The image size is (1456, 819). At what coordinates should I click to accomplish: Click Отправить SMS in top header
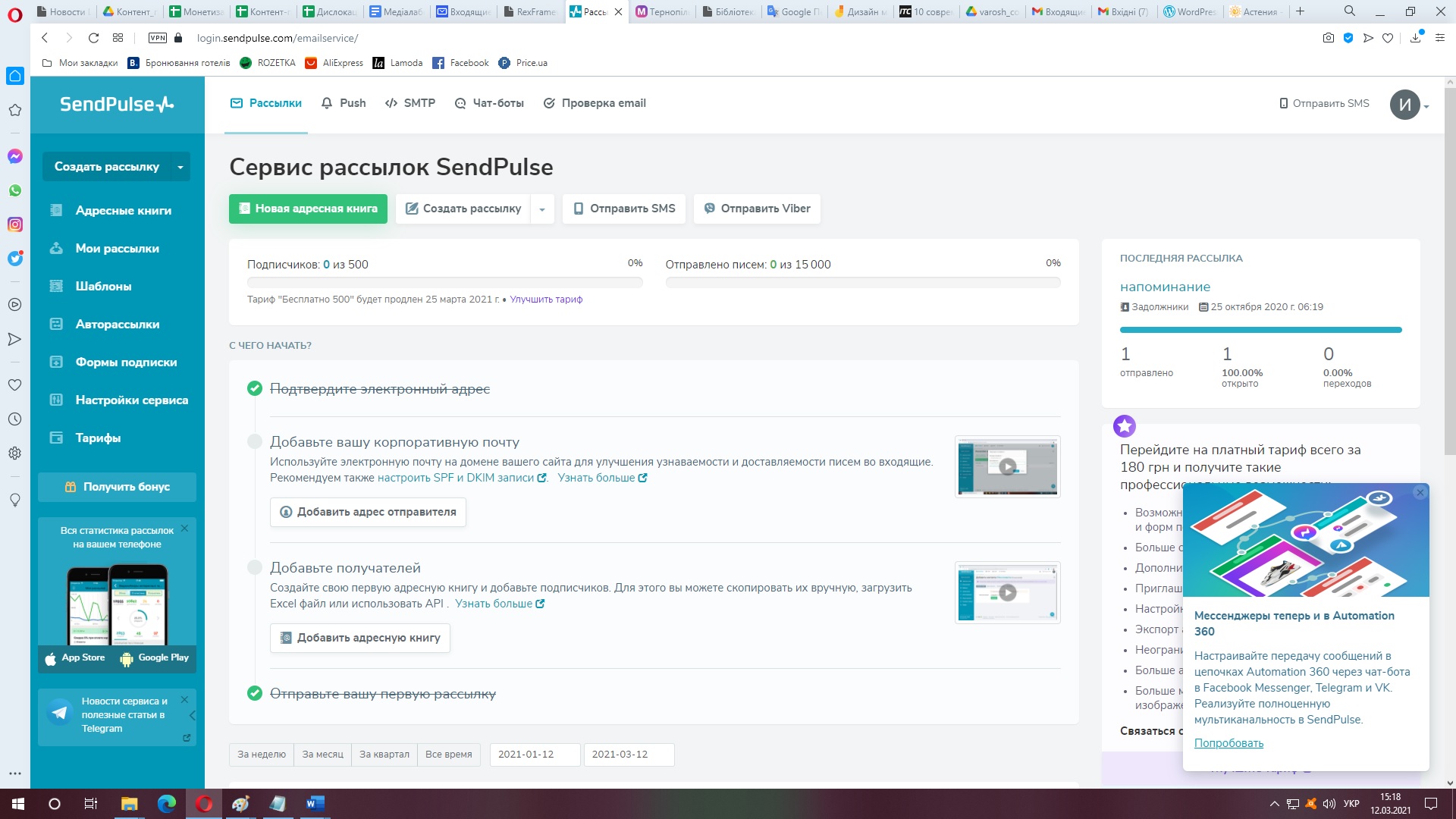pos(1324,103)
